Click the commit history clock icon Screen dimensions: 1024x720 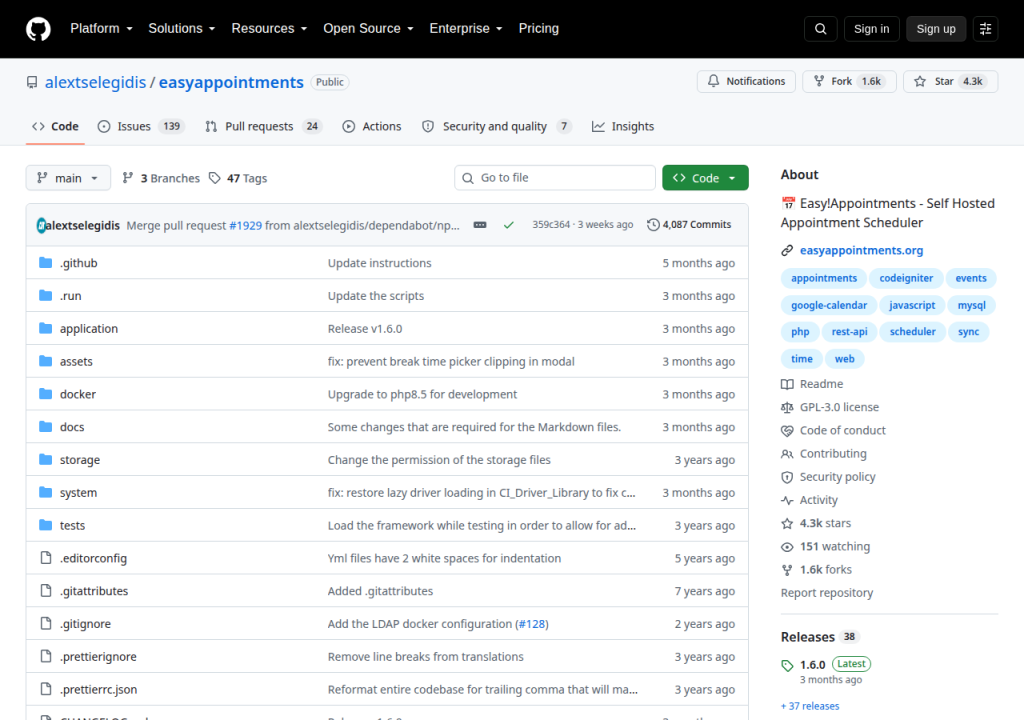pos(653,225)
